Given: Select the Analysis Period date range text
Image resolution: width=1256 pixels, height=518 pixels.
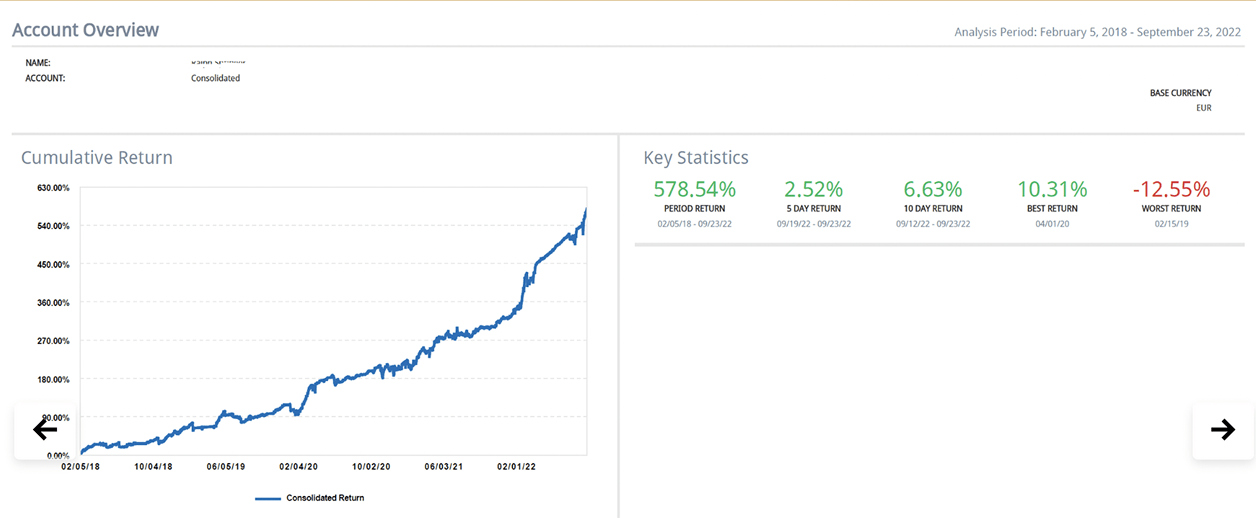Looking at the screenshot, I should pos(1097,32).
